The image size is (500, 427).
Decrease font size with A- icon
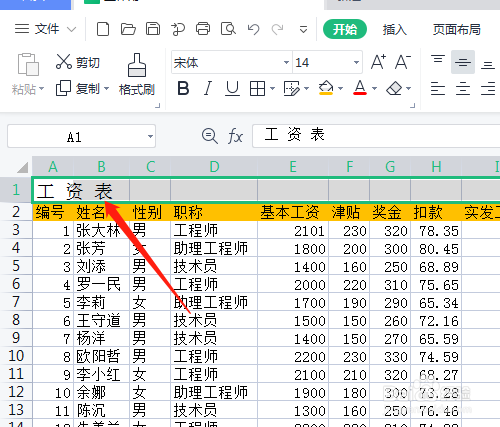coord(403,62)
